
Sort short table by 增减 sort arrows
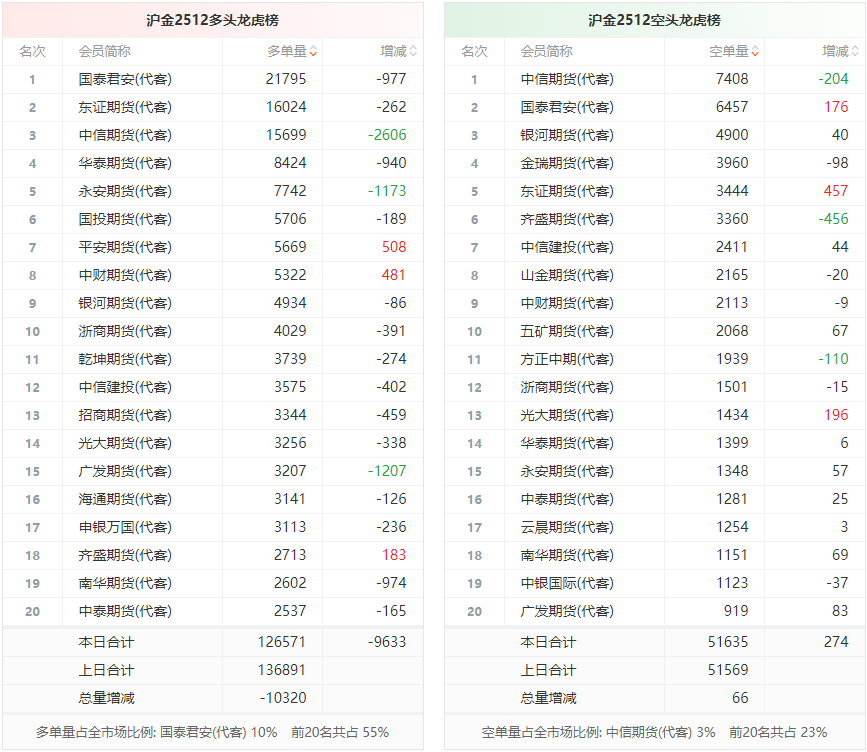tap(855, 51)
